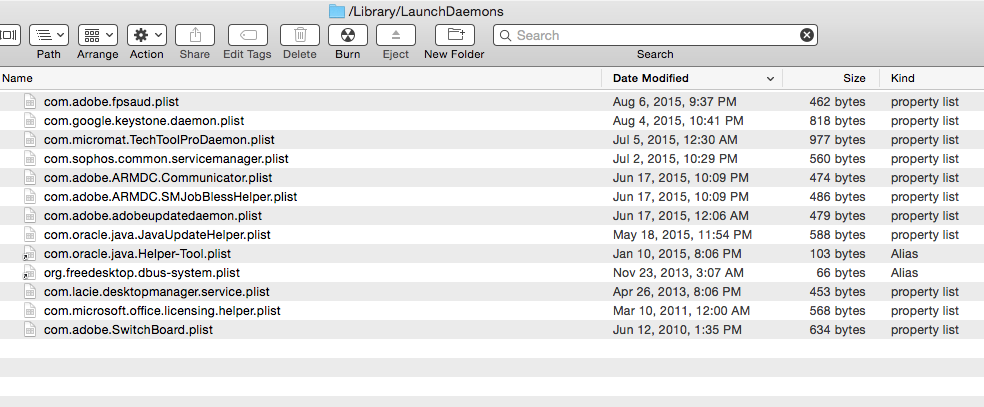Click the Eject icon
Viewport: 984px width, 407px height.
point(396,35)
